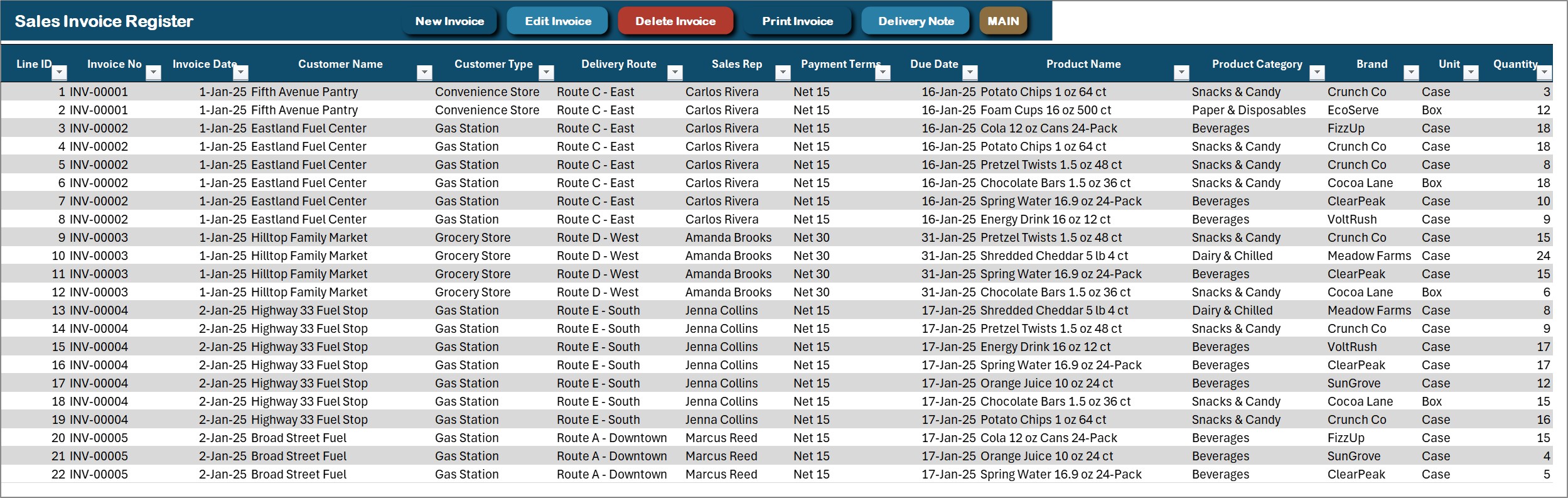Select Grocery Store in line 11
This screenshot has height=498, width=1568.
click(473, 274)
